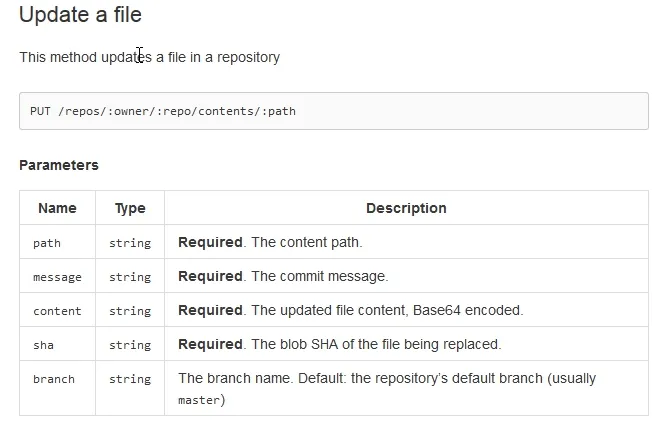Click the "Update a file" heading

point(81,16)
